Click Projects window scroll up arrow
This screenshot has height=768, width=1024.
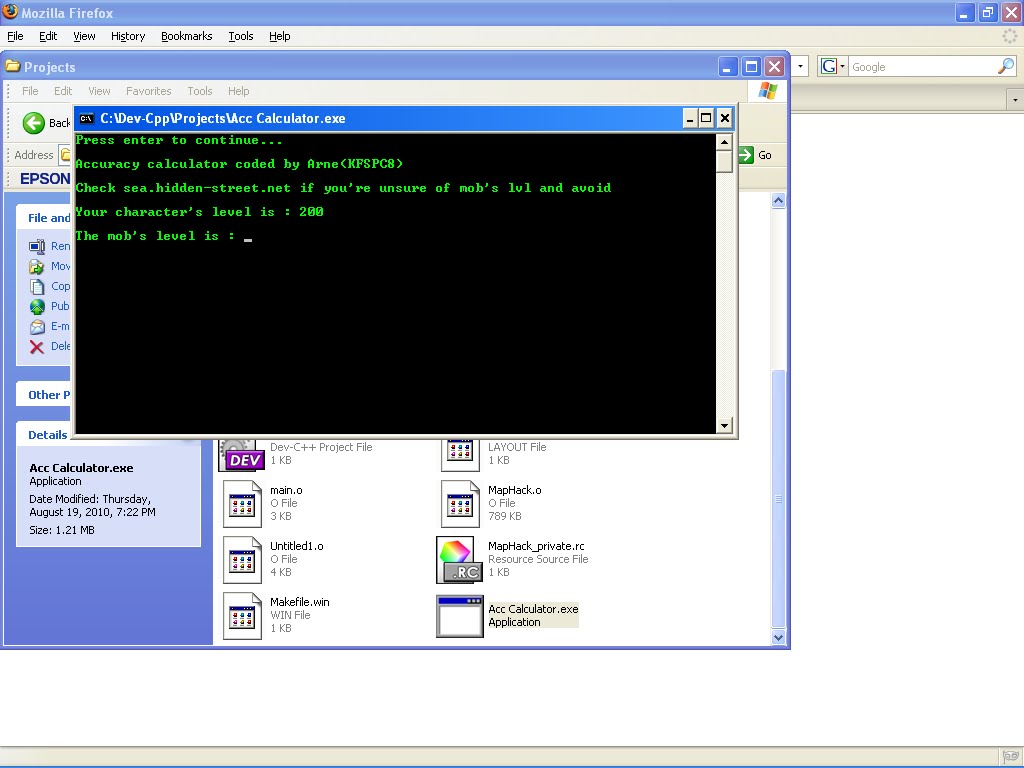pos(778,200)
